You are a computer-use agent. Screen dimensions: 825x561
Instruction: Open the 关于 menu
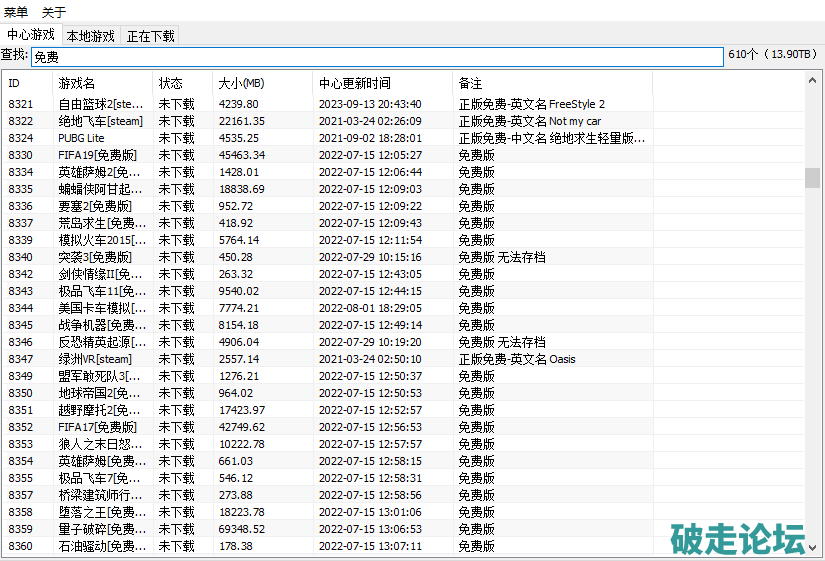54,12
